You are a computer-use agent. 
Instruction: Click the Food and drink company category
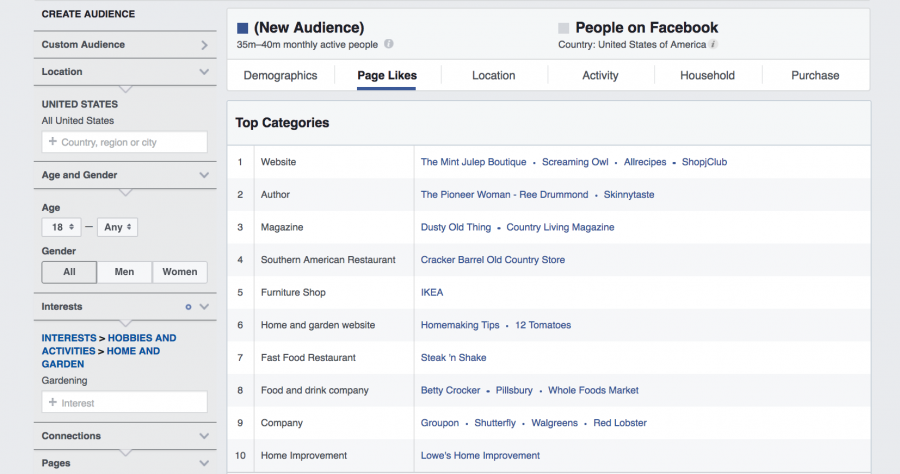(x=315, y=390)
